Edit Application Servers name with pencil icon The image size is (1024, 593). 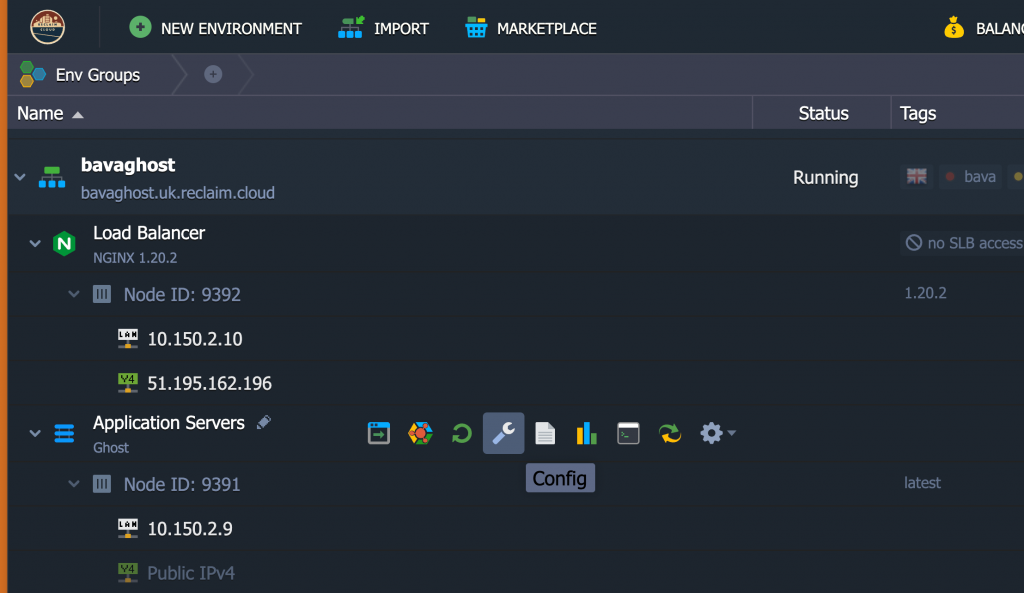pyautogui.click(x=264, y=423)
